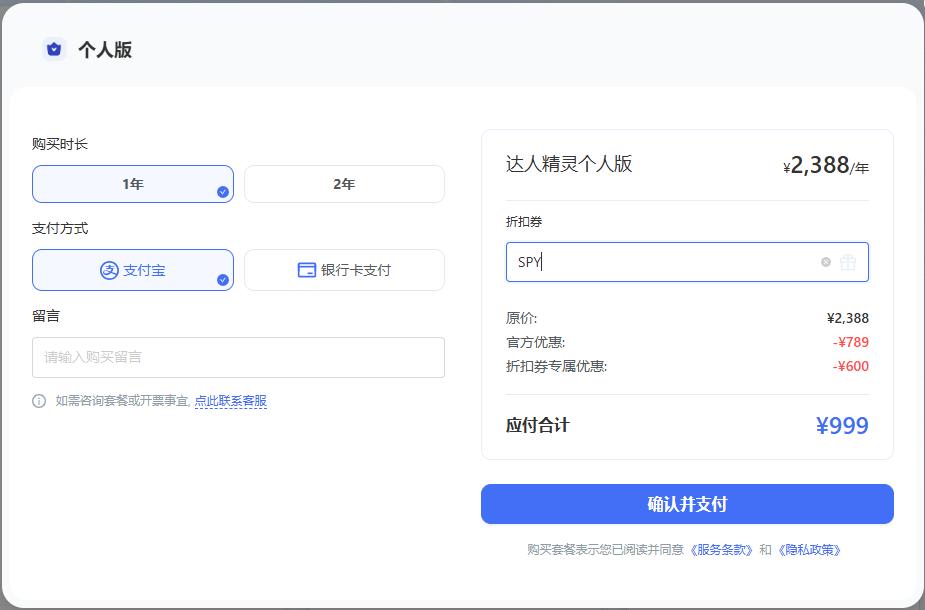
Task: Focus the SPY discount coupon input
Action: pyautogui.click(x=650, y=262)
